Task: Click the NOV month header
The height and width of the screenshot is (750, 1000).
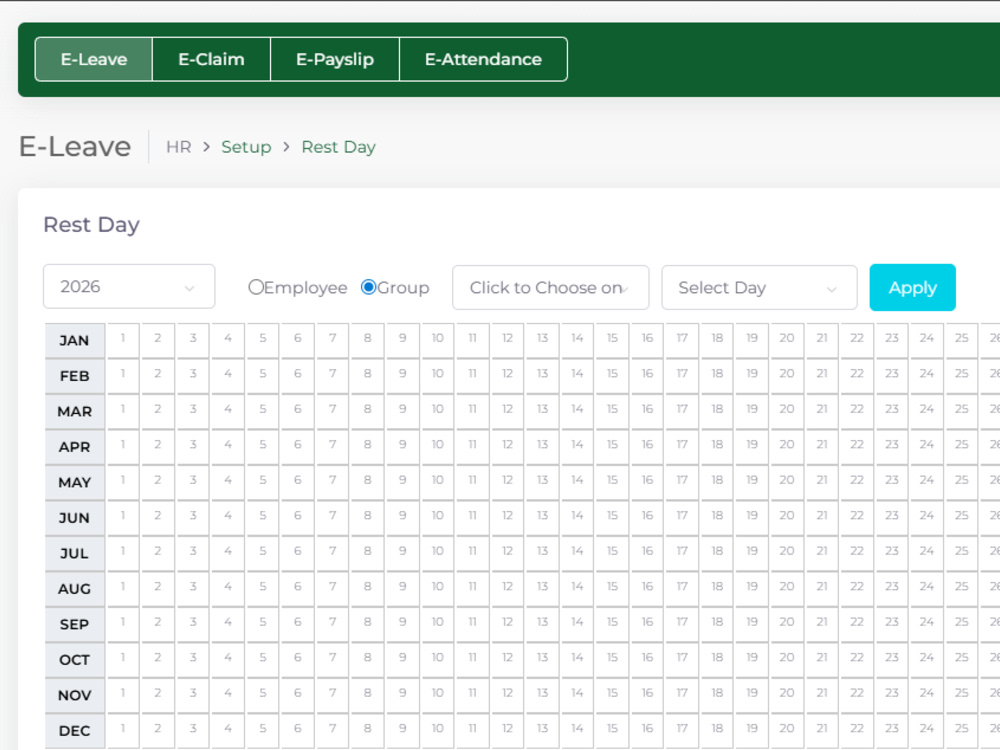Action: click(75, 695)
